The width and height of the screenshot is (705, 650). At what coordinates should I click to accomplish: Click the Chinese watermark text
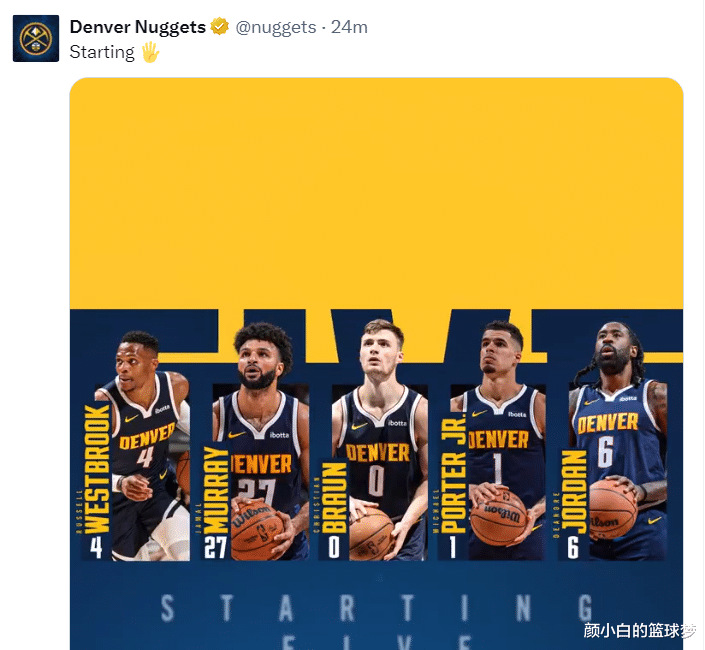tap(640, 631)
